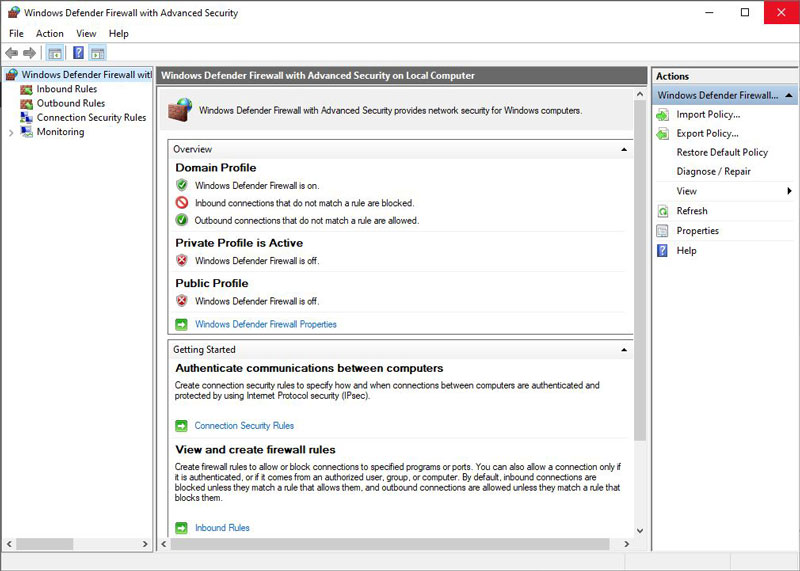
Task: Click the Inbound Rules tree icon
Action: pos(26,89)
